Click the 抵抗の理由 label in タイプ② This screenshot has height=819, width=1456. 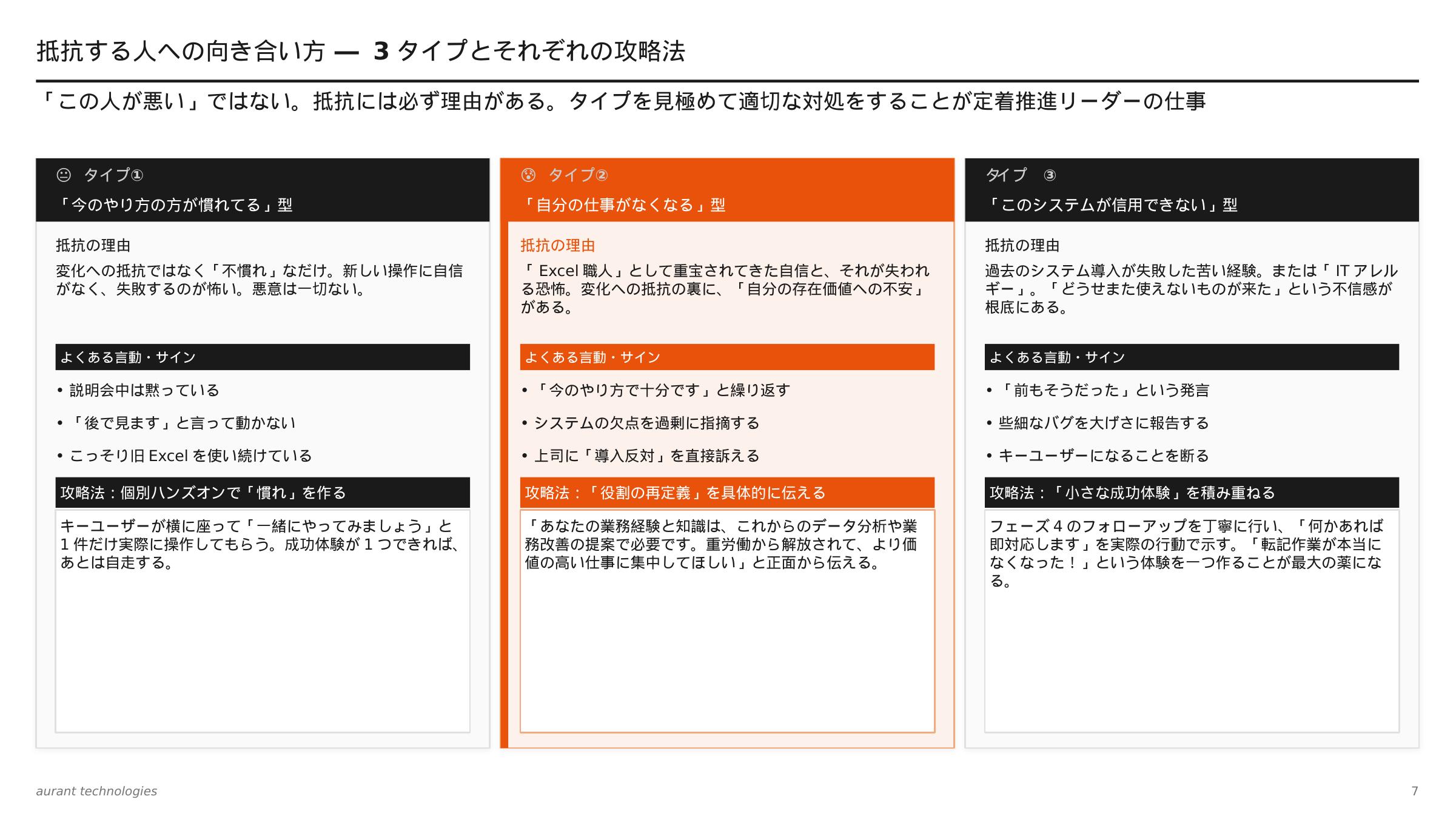click(x=557, y=244)
